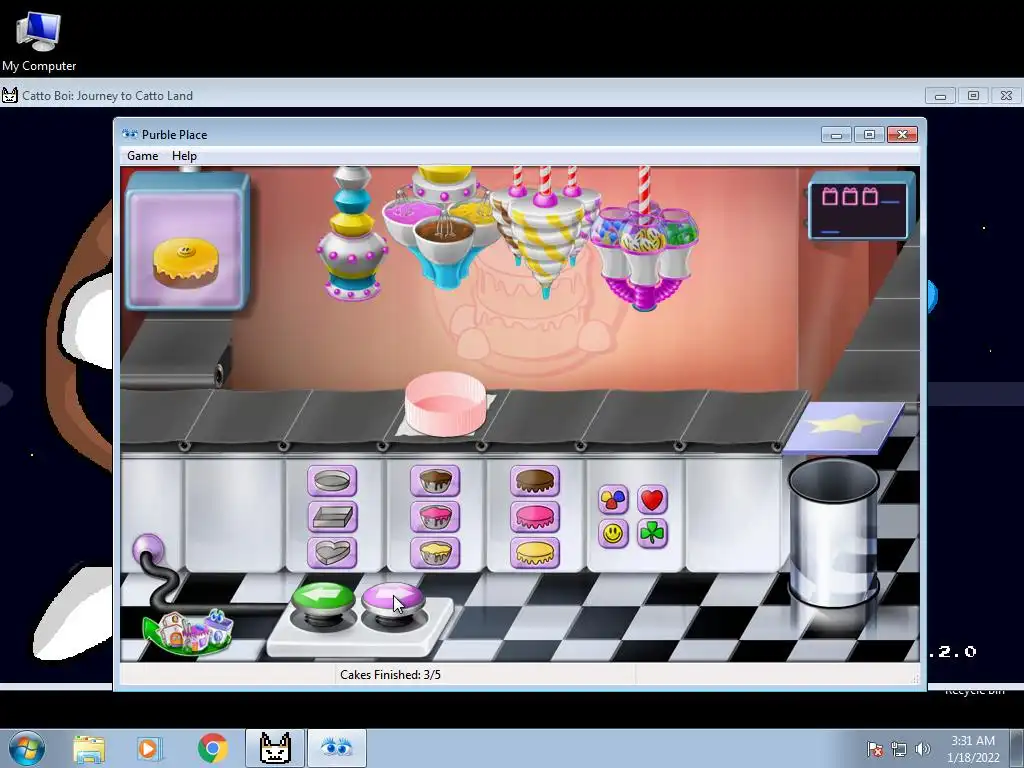Add the red heart decoration
Viewport: 1024px width, 768px height.
point(652,500)
